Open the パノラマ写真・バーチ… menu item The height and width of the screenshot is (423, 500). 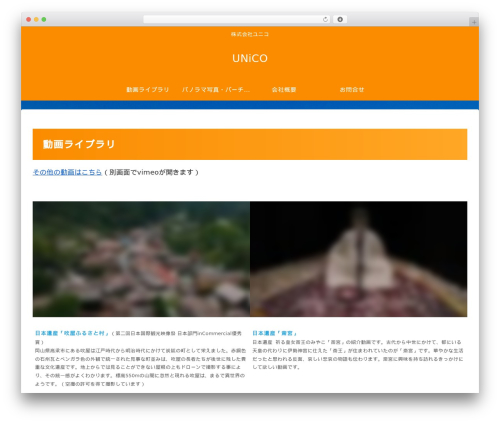click(216, 90)
